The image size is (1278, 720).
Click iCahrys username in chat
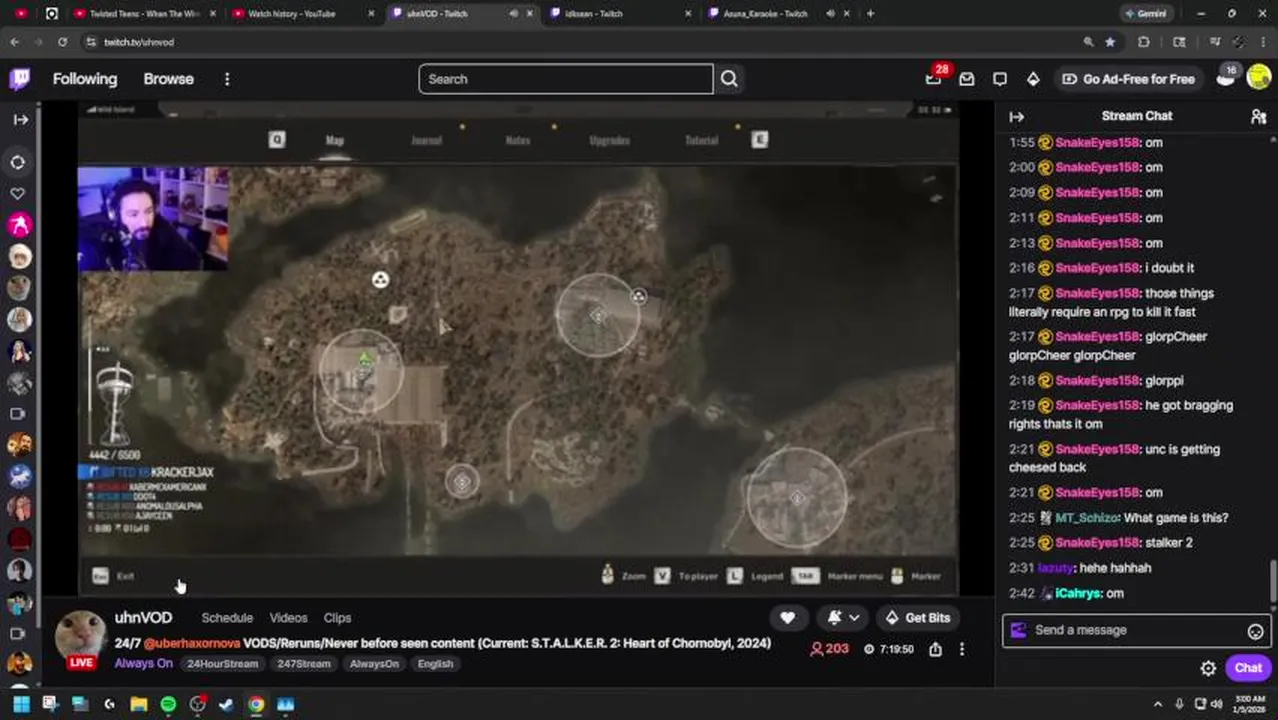(x=1078, y=593)
